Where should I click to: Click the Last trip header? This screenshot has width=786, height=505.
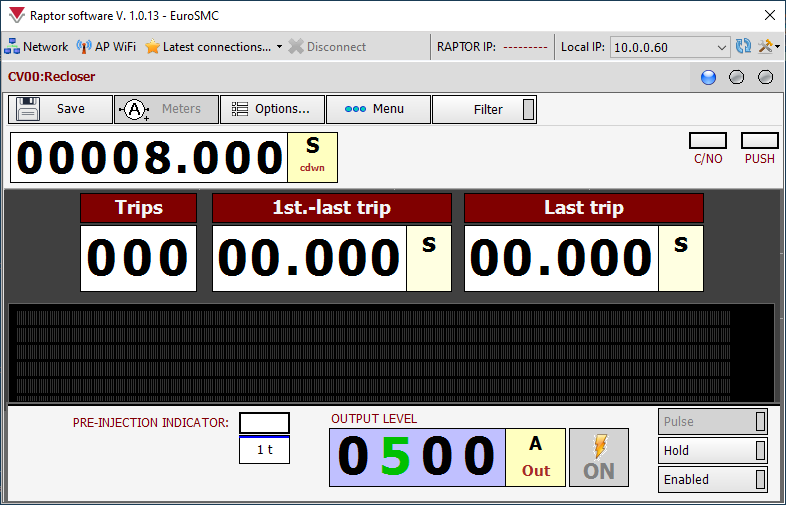(584, 208)
